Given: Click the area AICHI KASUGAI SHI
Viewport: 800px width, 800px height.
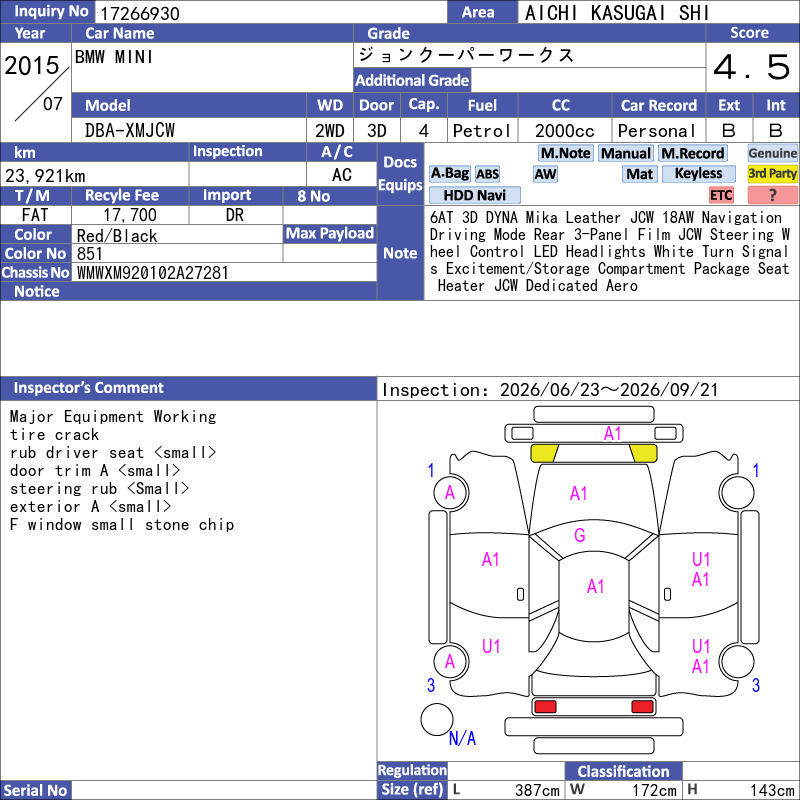Looking at the screenshot, I should [617, 13].
